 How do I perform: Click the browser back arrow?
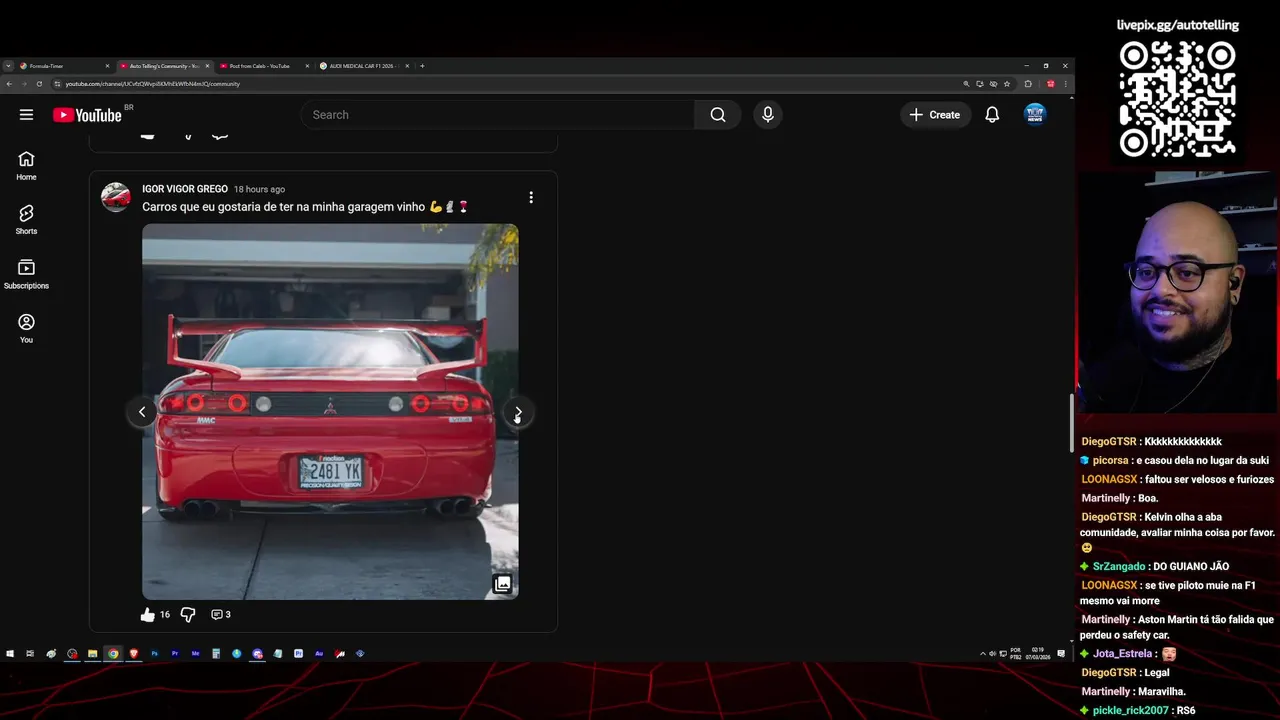9,84
